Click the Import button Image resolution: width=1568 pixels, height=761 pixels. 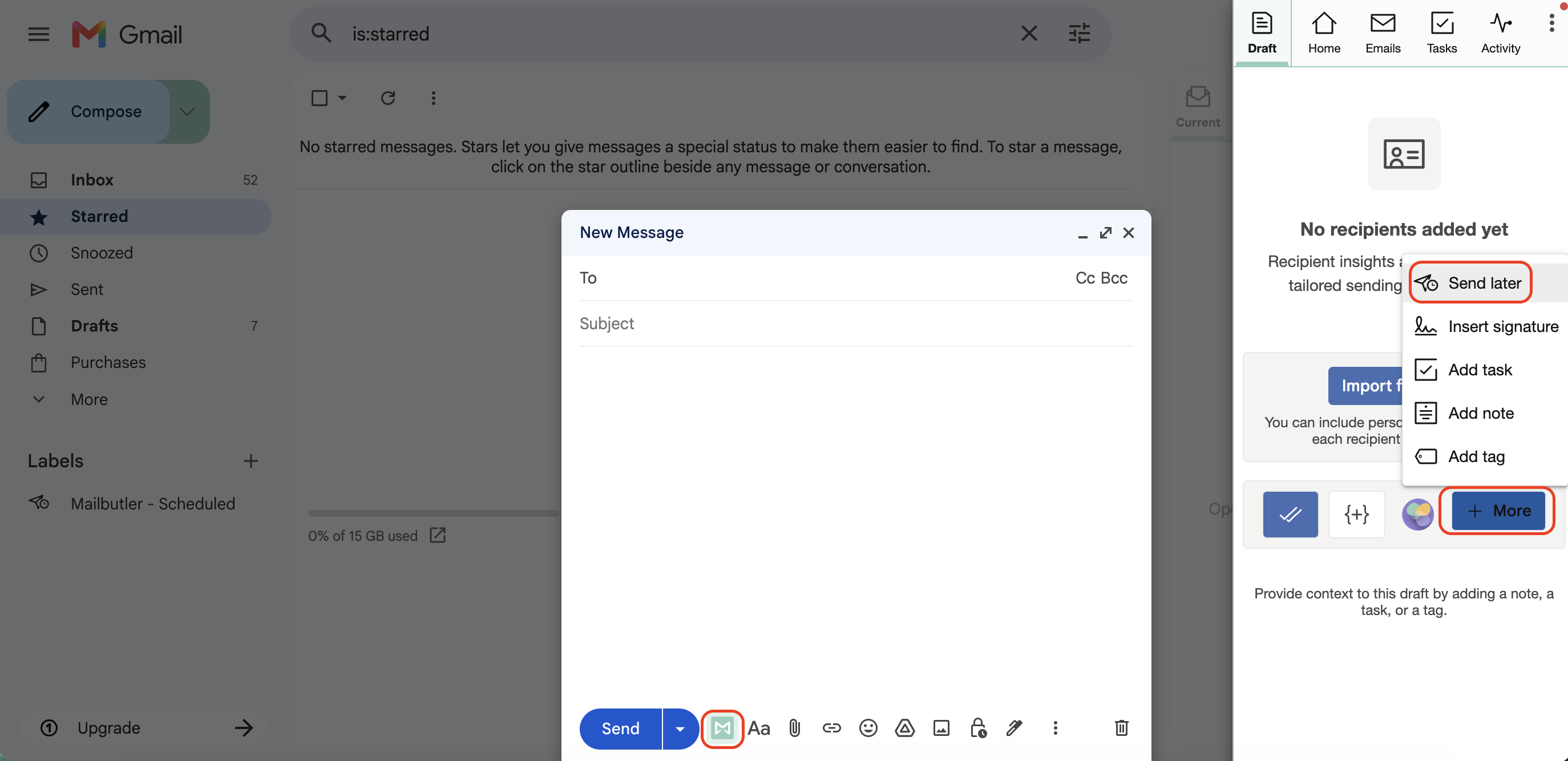tap(1366, 386)
